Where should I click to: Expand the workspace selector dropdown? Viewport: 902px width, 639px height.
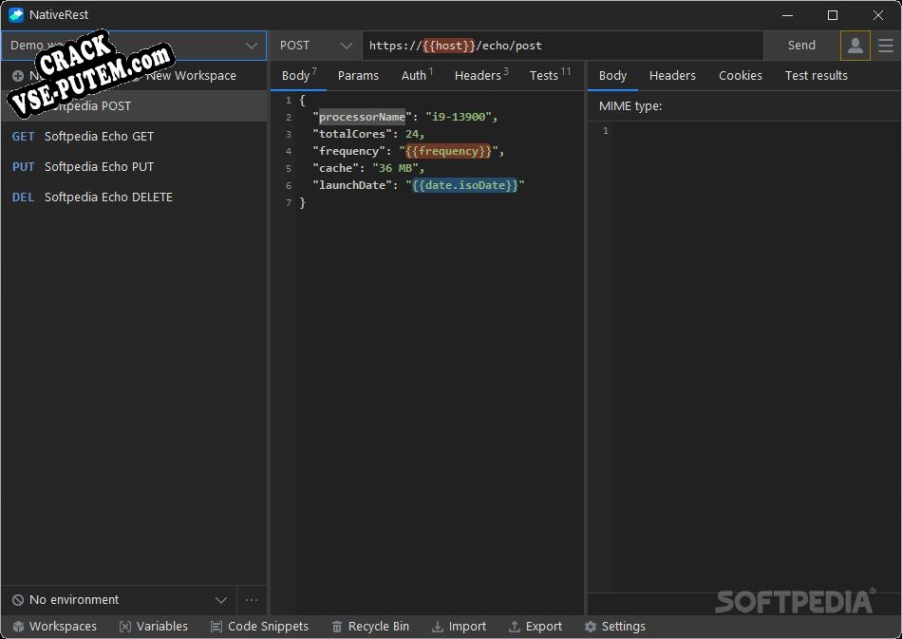tap(251, 45)
